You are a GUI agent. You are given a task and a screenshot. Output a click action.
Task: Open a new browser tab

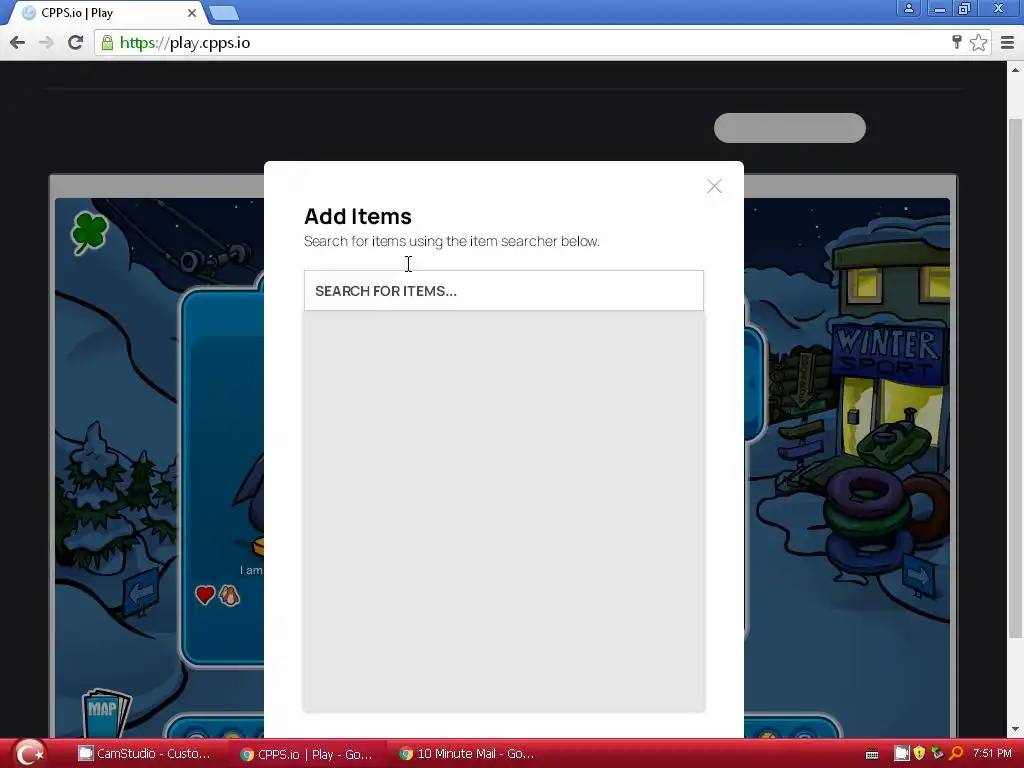pyautogui.click(x=225, y=12)
